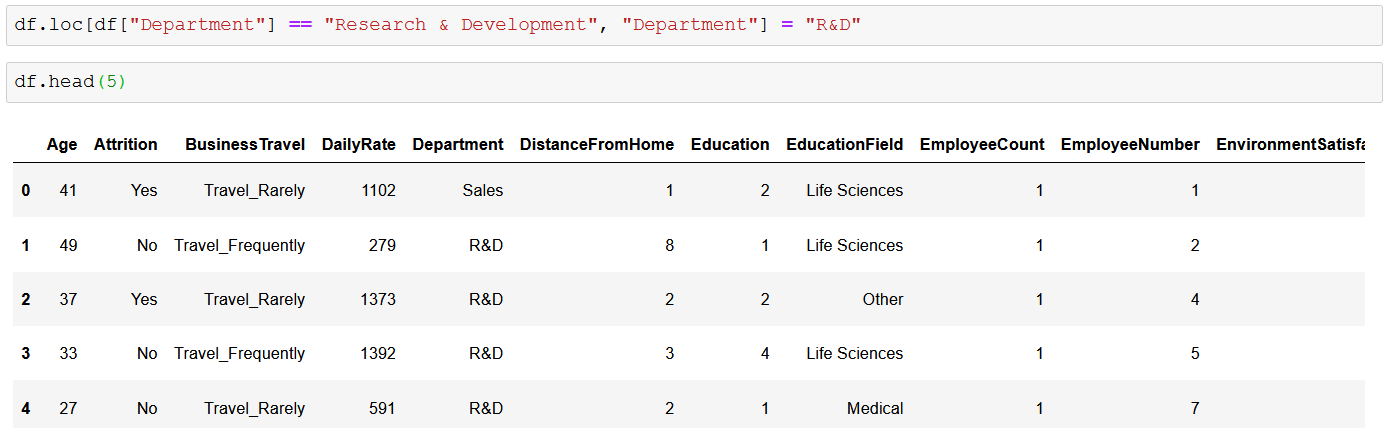
Task: Click the EmployeeCount column header
Action: (982, 144)
